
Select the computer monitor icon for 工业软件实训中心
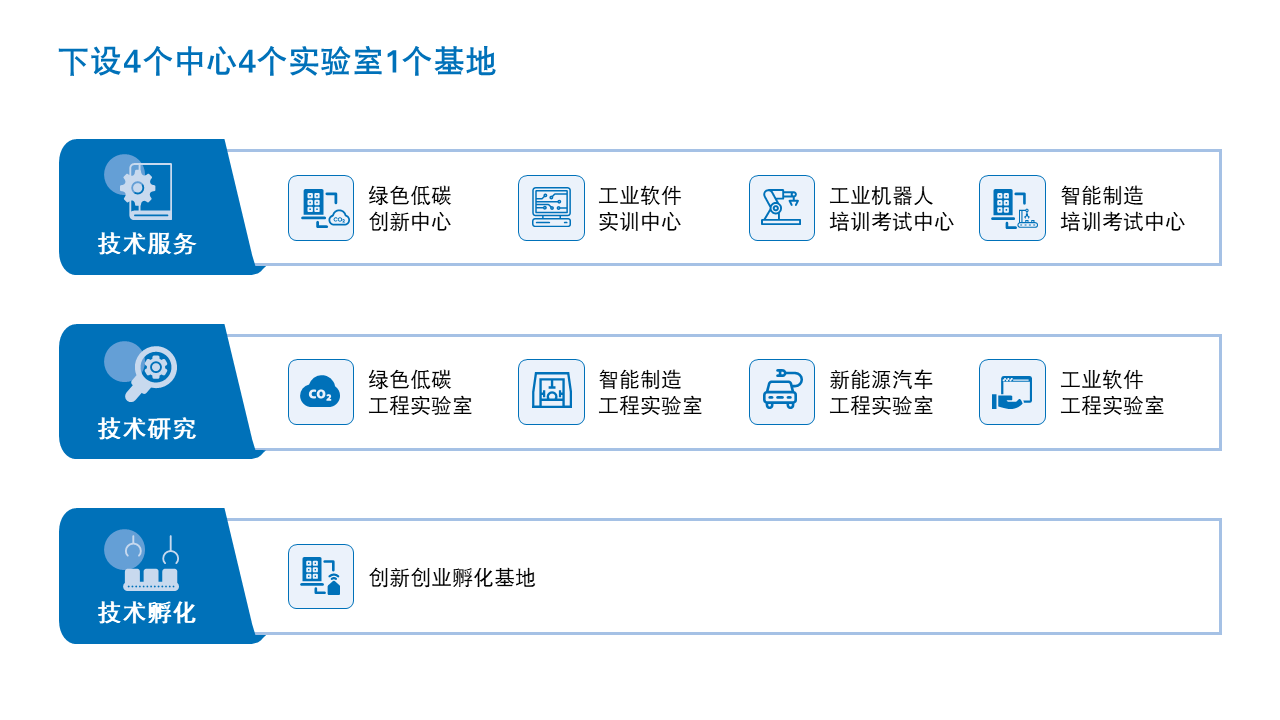click(551, 208)
